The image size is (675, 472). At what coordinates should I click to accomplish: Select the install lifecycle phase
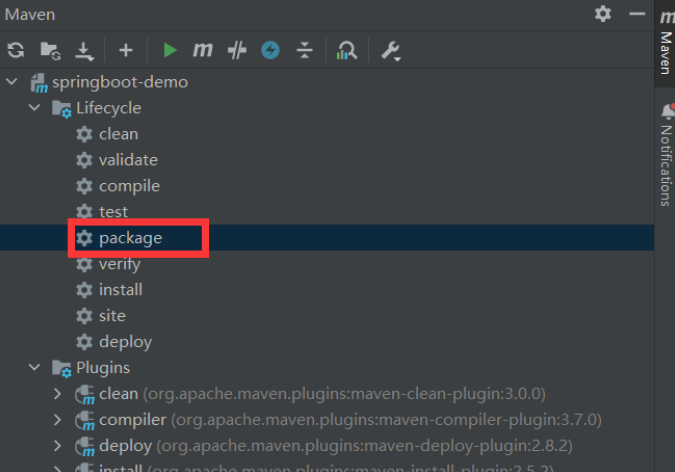(x=121, y=290)
